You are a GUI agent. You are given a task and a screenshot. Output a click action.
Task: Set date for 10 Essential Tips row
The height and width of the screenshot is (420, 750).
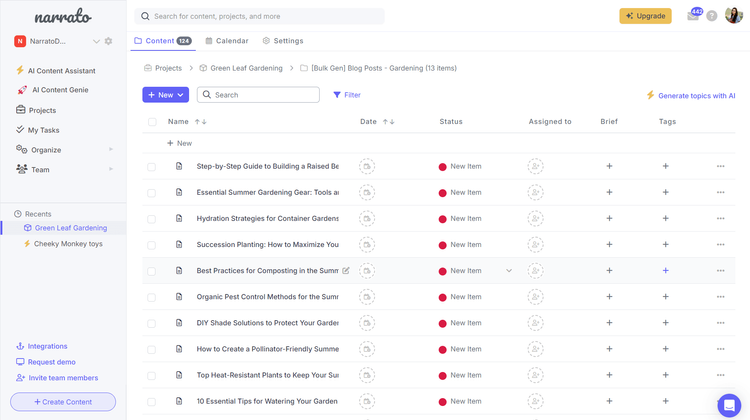click(367, 401)
